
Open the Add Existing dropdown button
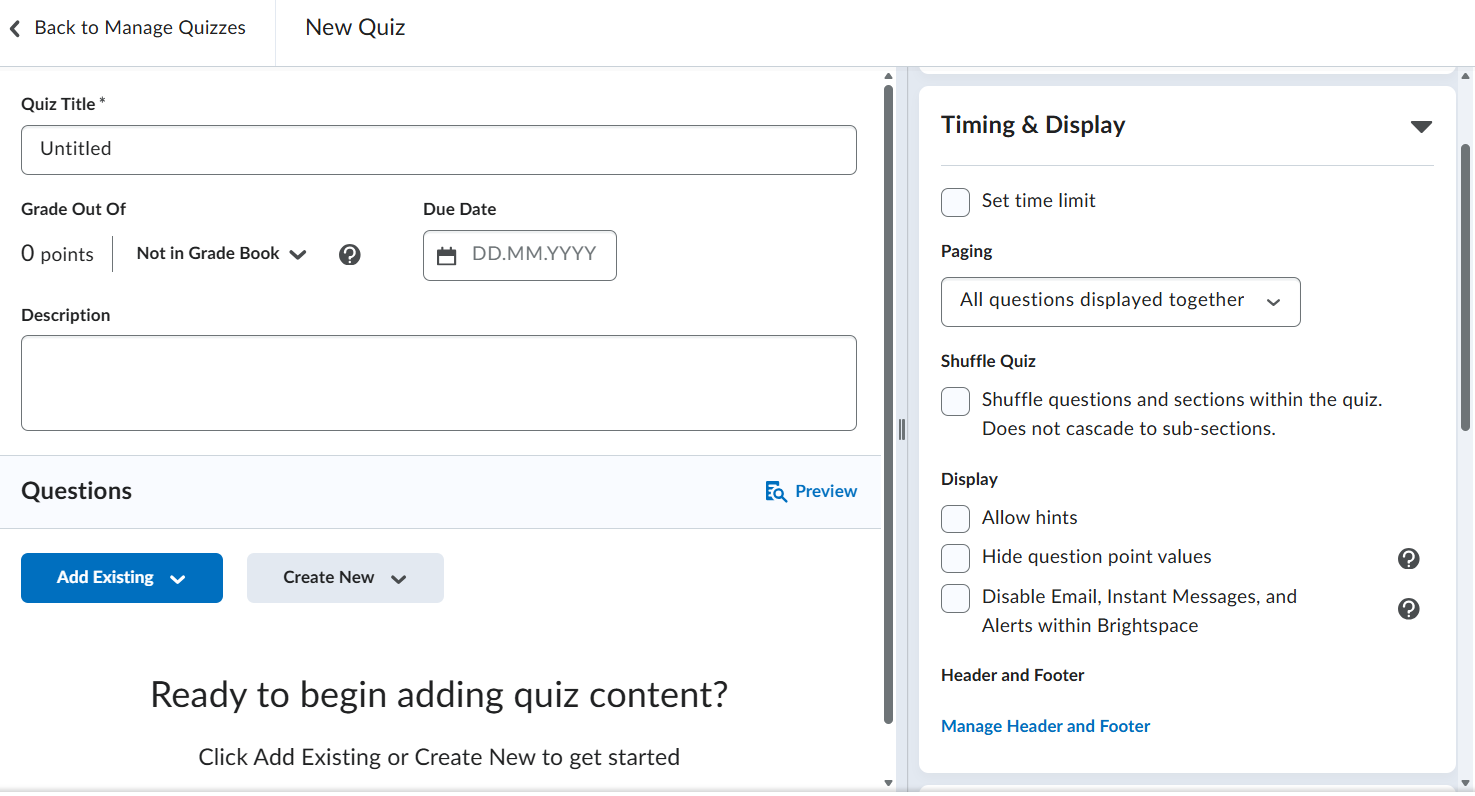(x=122, y=578)
